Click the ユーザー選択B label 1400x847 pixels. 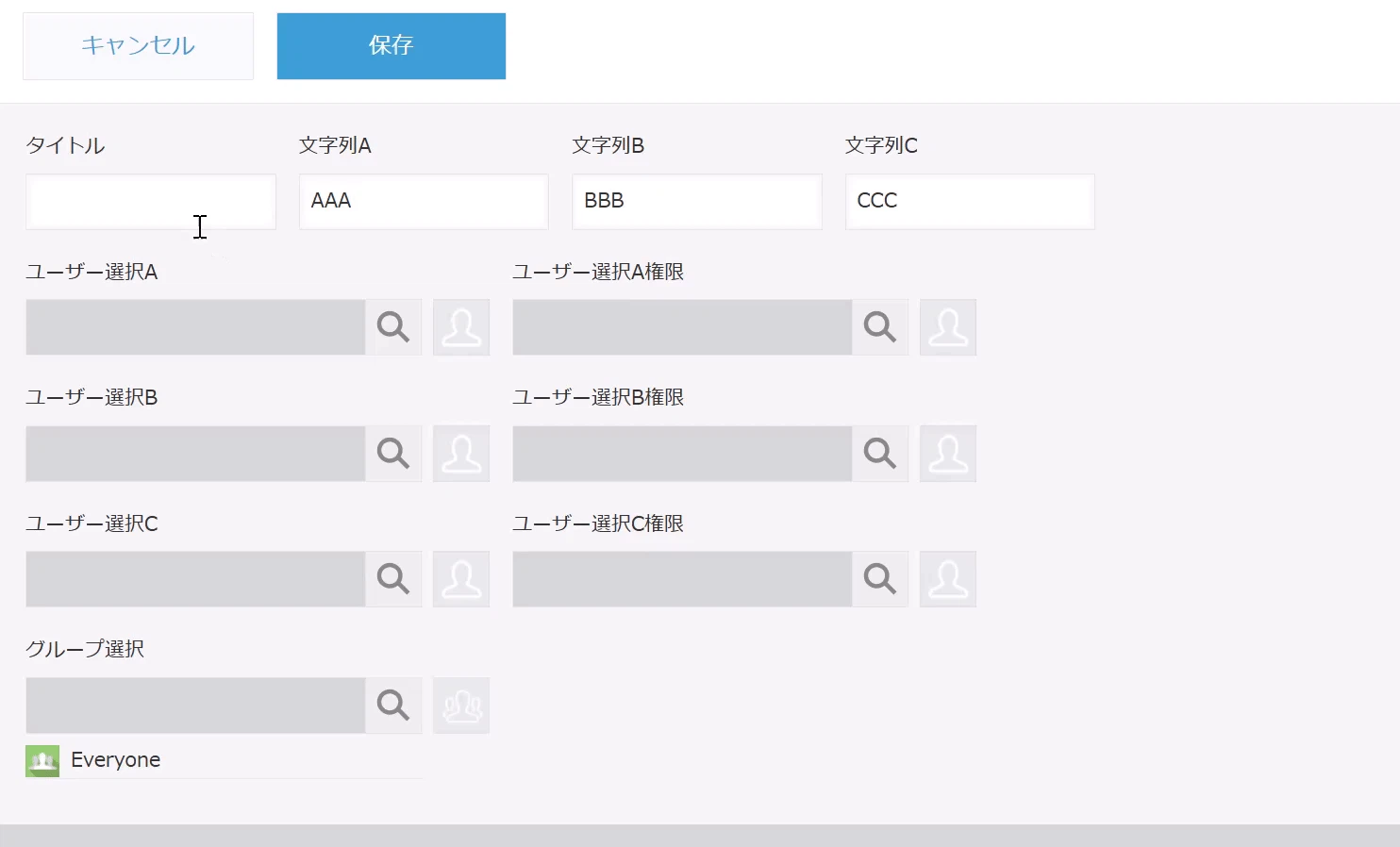tap(92, 397)
